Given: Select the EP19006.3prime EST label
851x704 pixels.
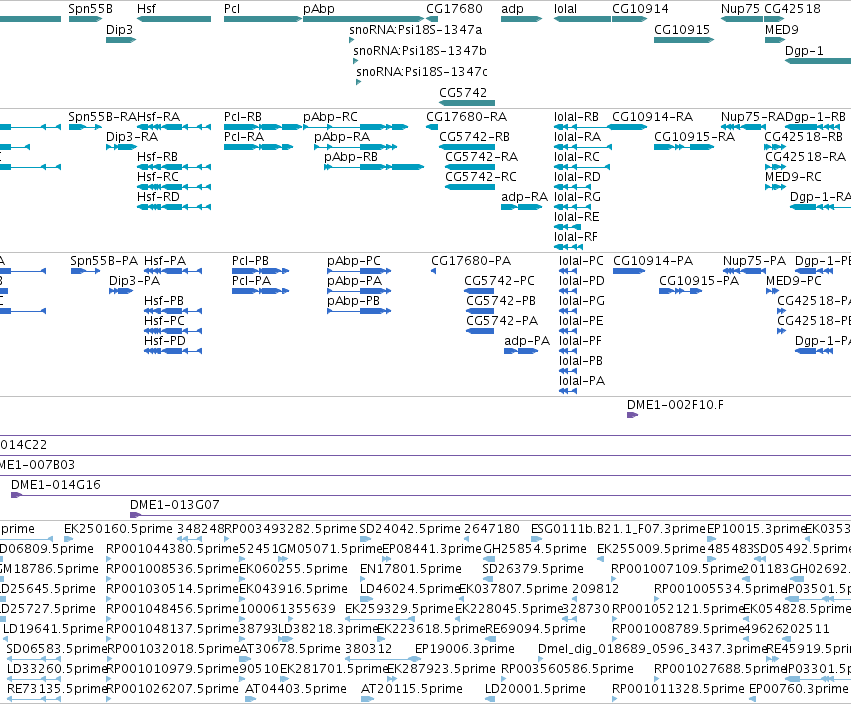Looking at the screenshot, I should click(465, 649).
